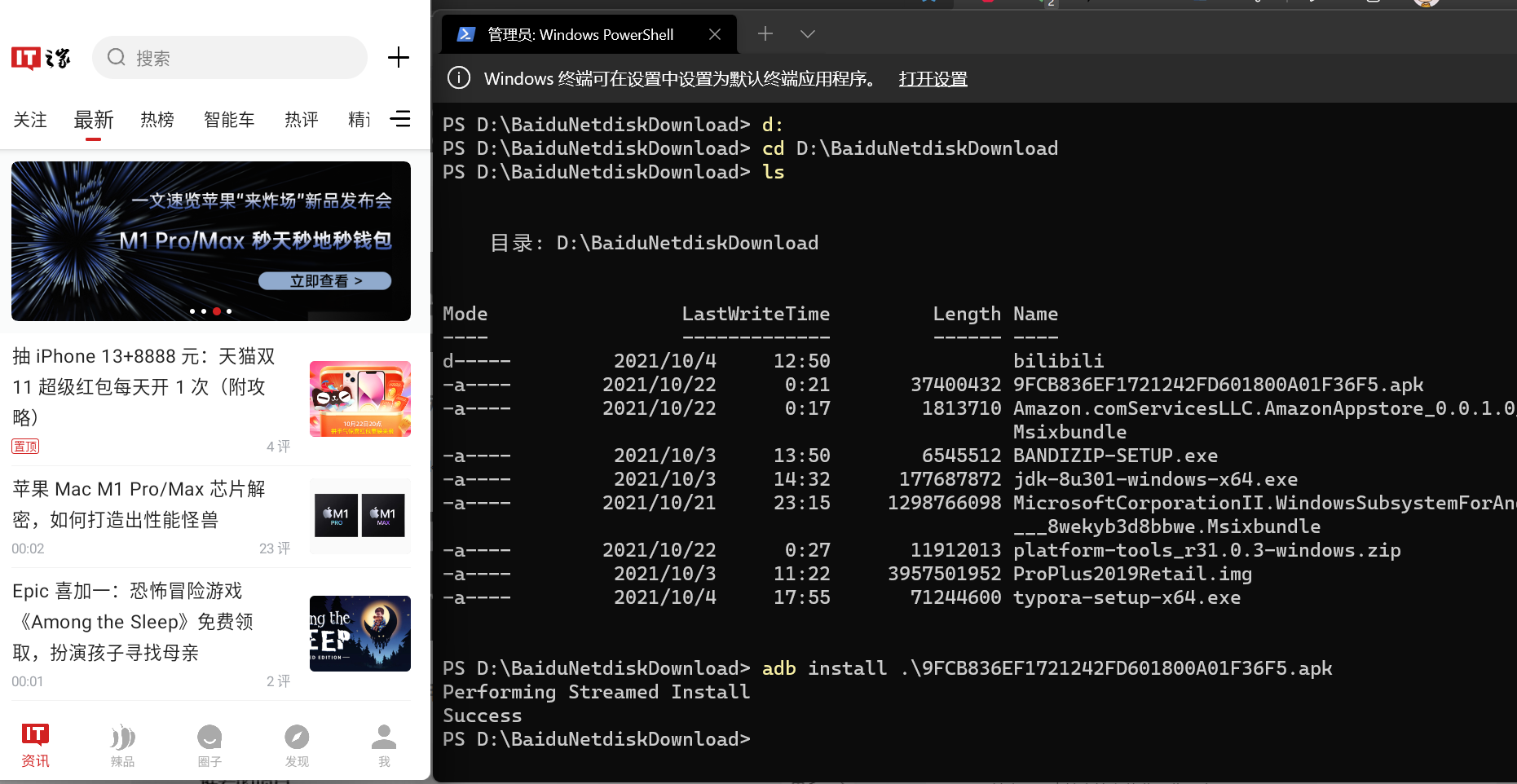Switch to the 热评 tab

302,120
